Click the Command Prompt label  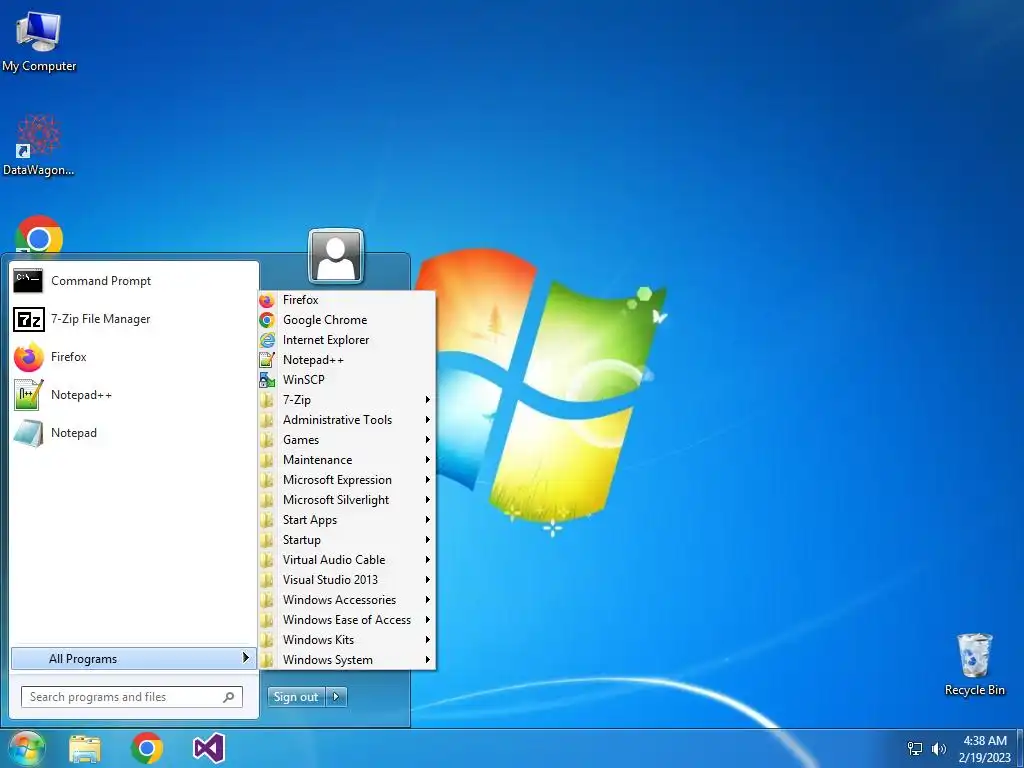101,281
